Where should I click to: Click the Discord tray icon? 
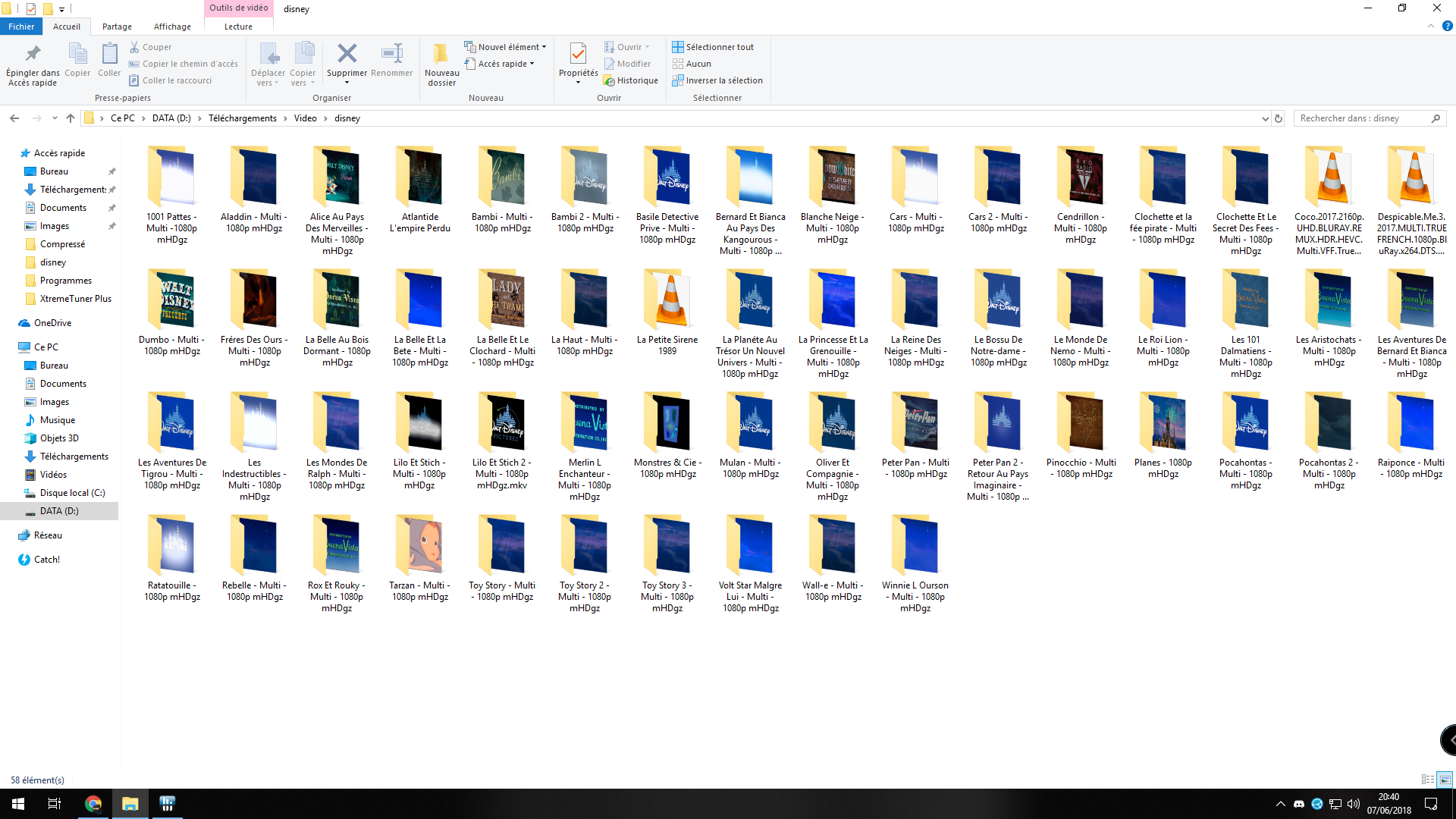pyautogui.click(x=1299, y=804)
